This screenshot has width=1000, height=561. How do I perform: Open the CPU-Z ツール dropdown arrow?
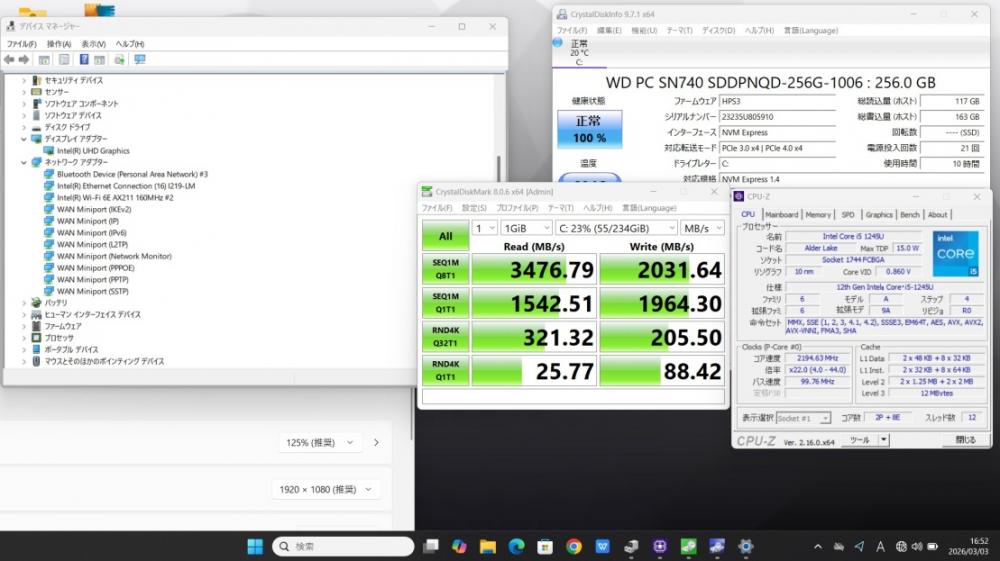pos(883,440)
